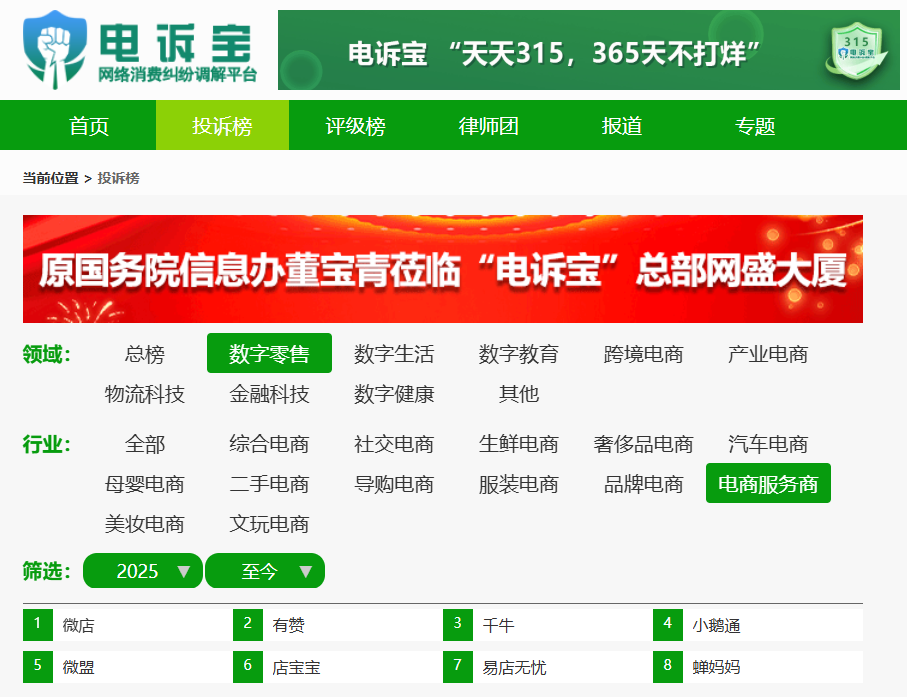
Task: Select the 综合电商 industry filter
Action: (x=270, y=444)
